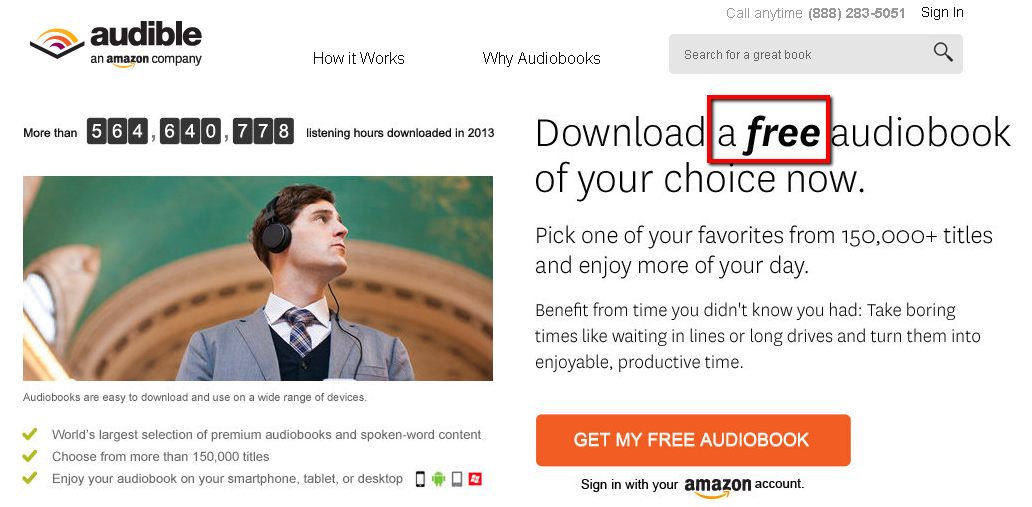
Task: Click the listening hours counter digits
Action: (x=190, y=132)
